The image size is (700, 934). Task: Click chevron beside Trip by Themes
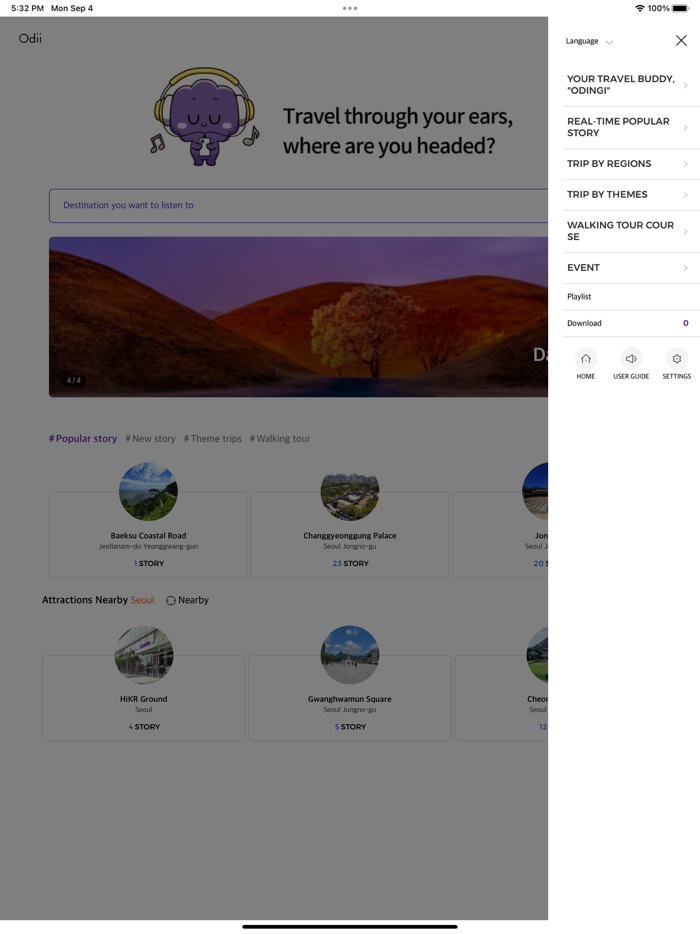tap(686, 195)
